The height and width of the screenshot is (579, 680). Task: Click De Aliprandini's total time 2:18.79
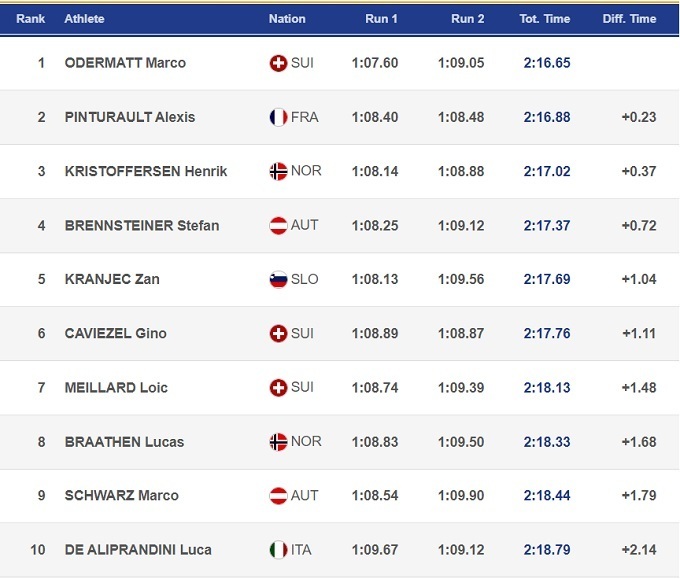pyautogui.click(x=547, y=549)
